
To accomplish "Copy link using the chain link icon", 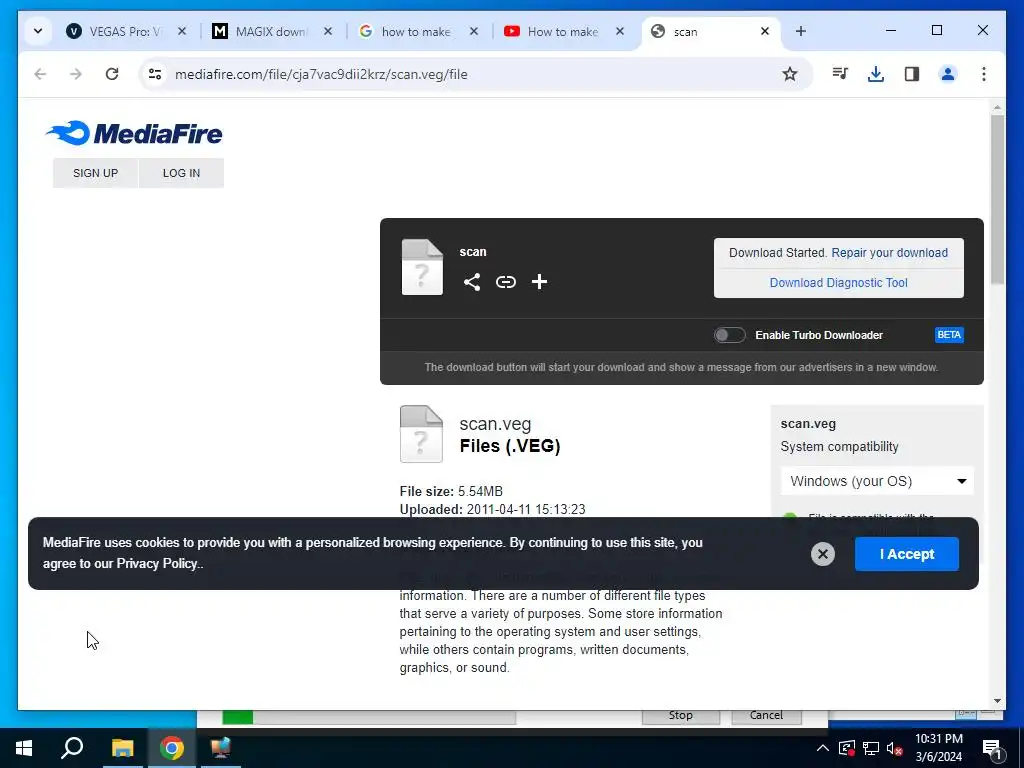I will (x=505, y=282).
